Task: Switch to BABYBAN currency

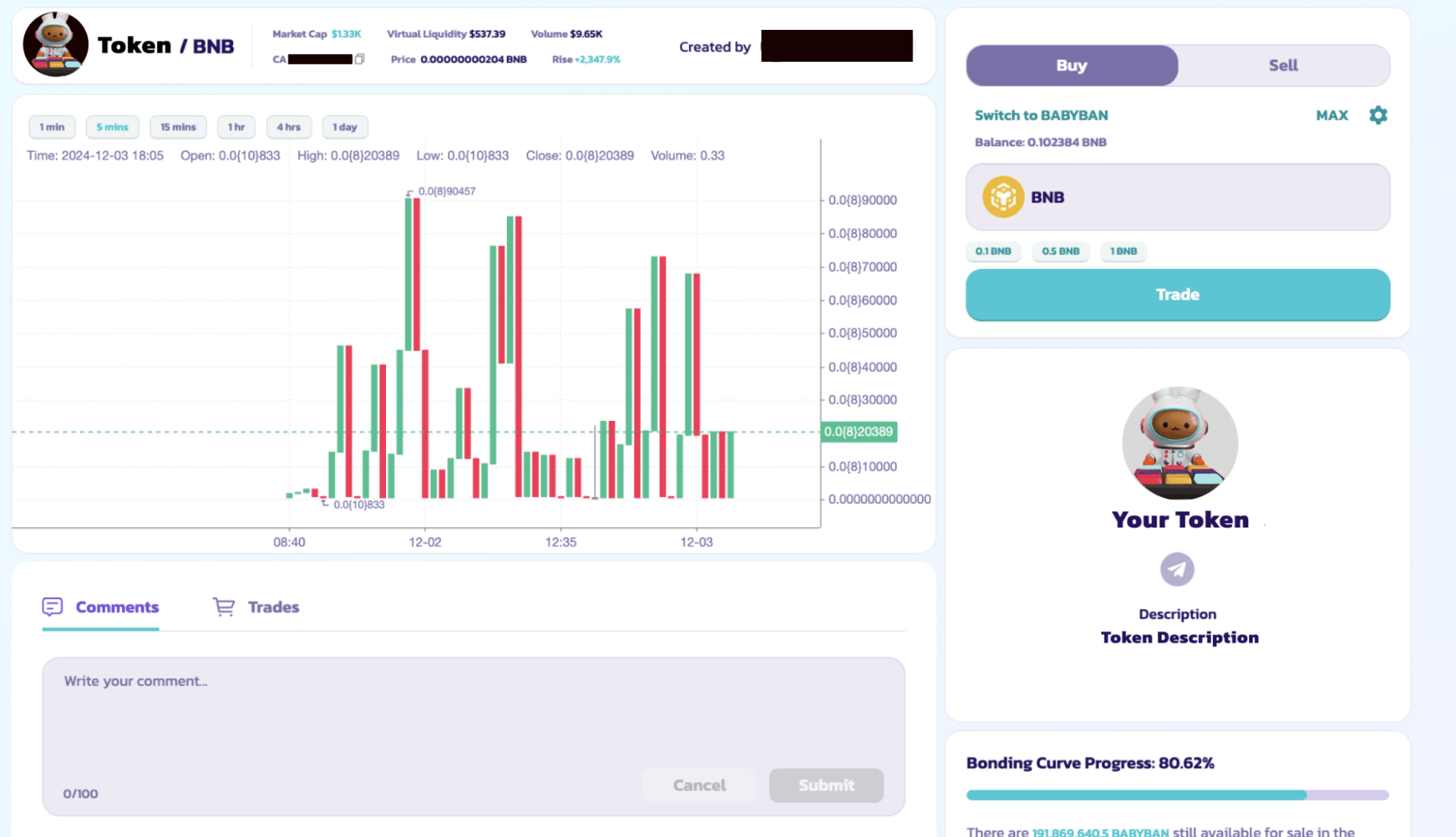Action: (1041, 115)
